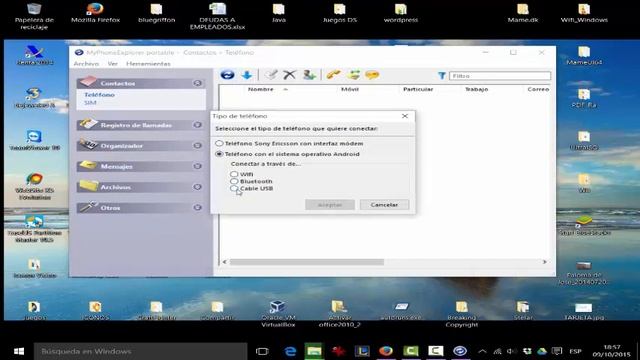
Task: Click the yellow chat bubble message icon
Action: [372, 75]
